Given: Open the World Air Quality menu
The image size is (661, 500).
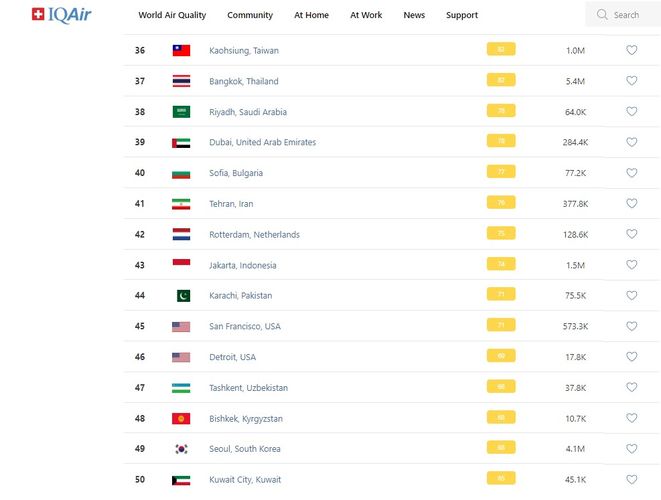Looking at the screenshot, I should click(172, 15).
